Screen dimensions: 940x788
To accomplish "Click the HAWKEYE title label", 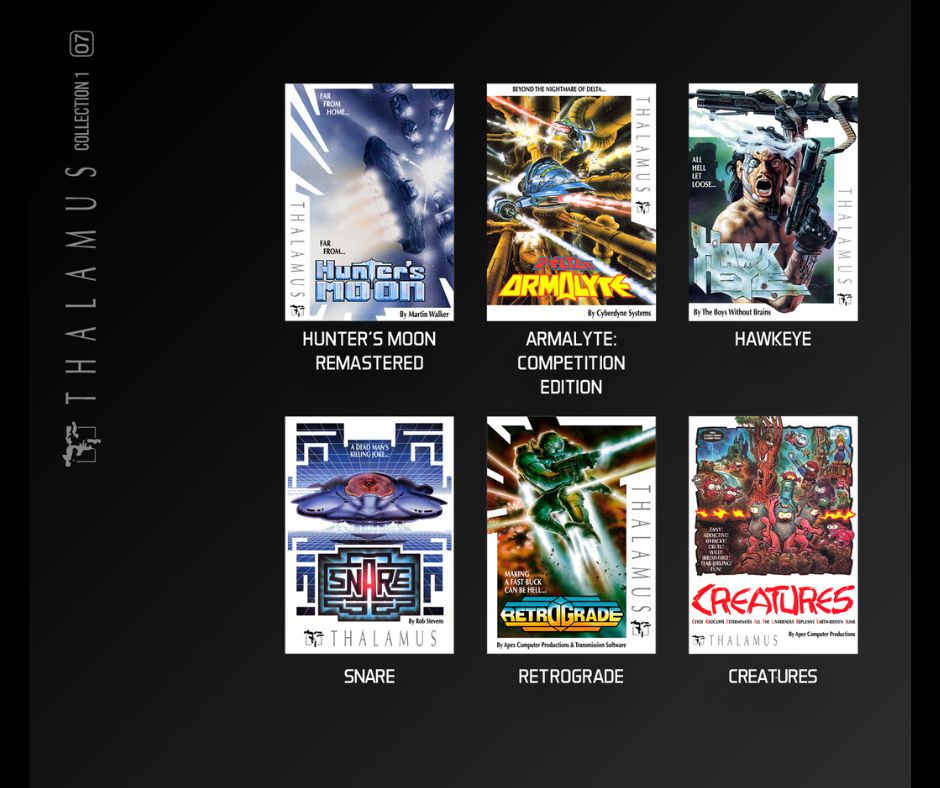I will (773, 339).
